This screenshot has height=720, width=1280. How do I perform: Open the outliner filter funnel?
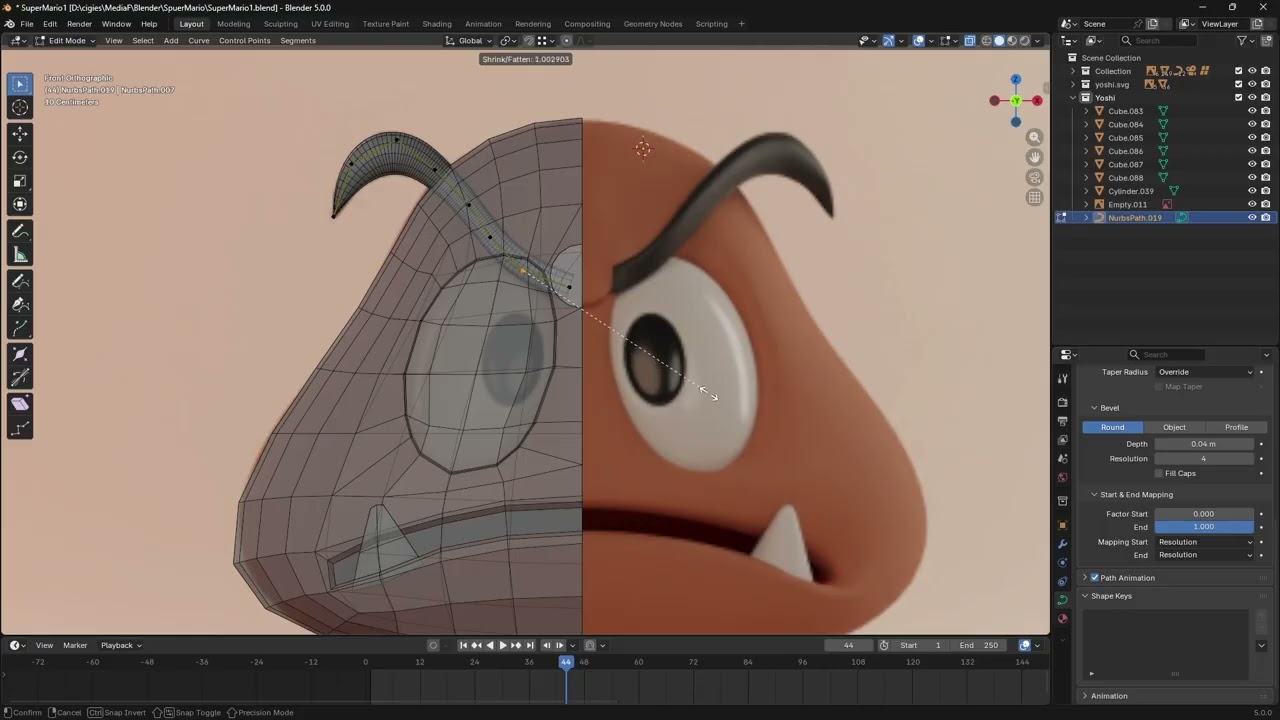1242,40
